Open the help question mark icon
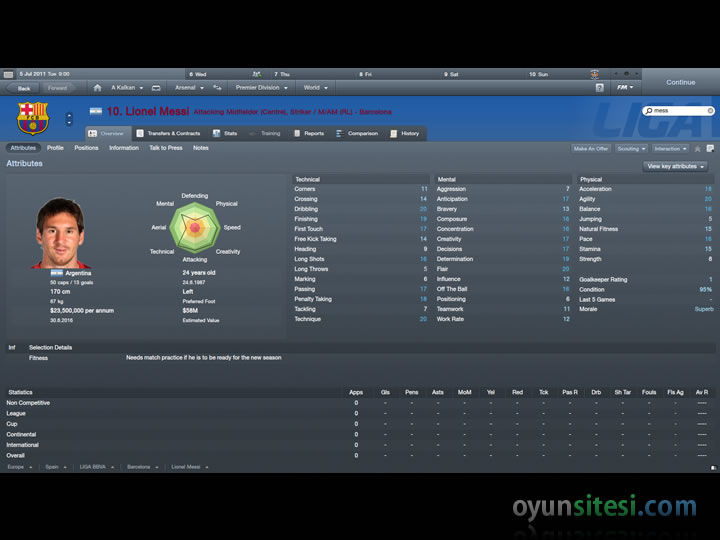The height and width of the screenshot is (540, 720). pyautogui.click(x=599, y=87)
